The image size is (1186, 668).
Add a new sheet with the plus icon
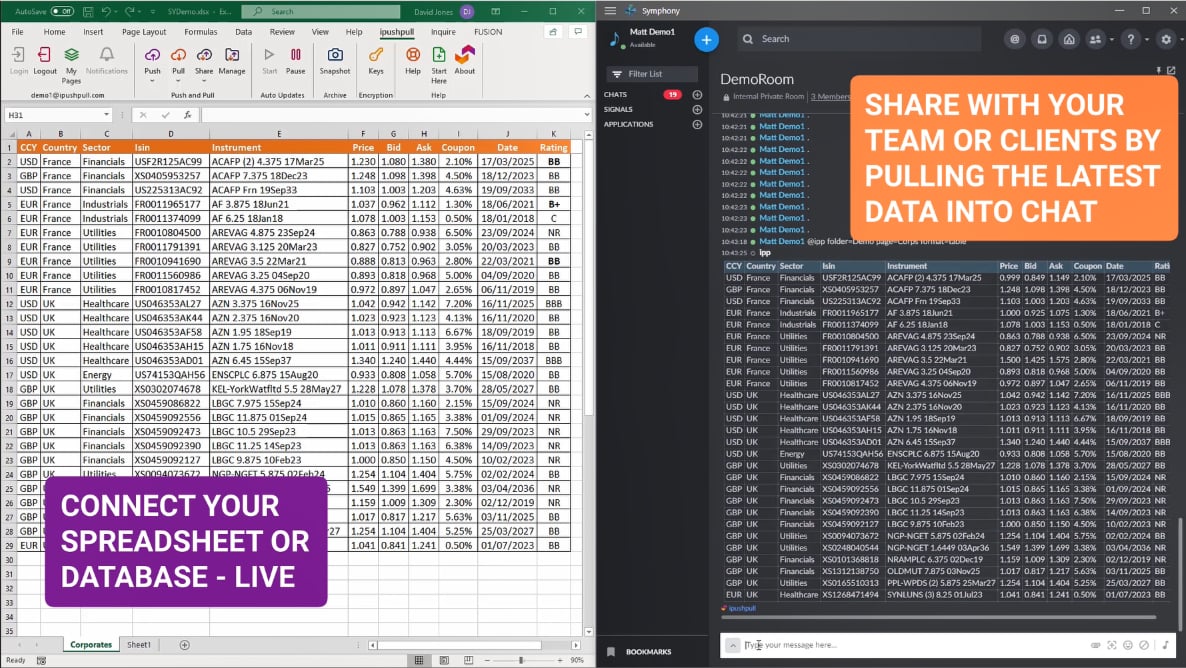coord(185,645)
